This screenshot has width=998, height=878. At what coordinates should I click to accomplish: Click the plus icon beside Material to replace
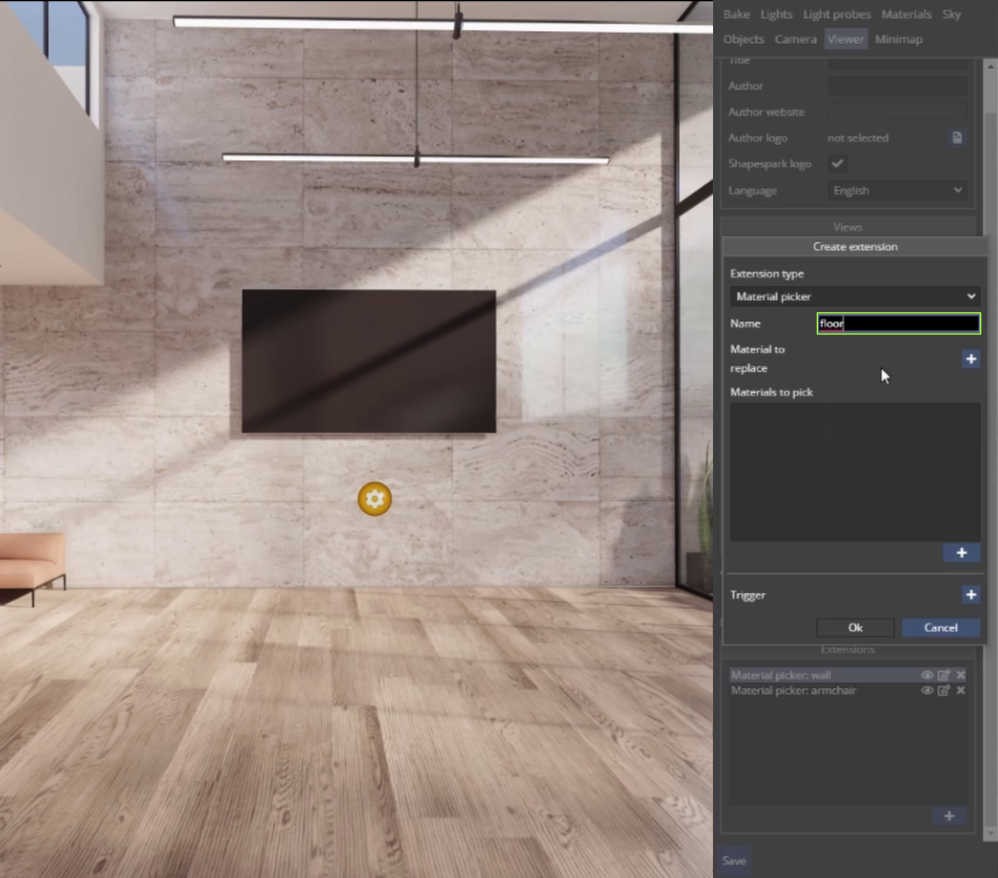[970, 359]
